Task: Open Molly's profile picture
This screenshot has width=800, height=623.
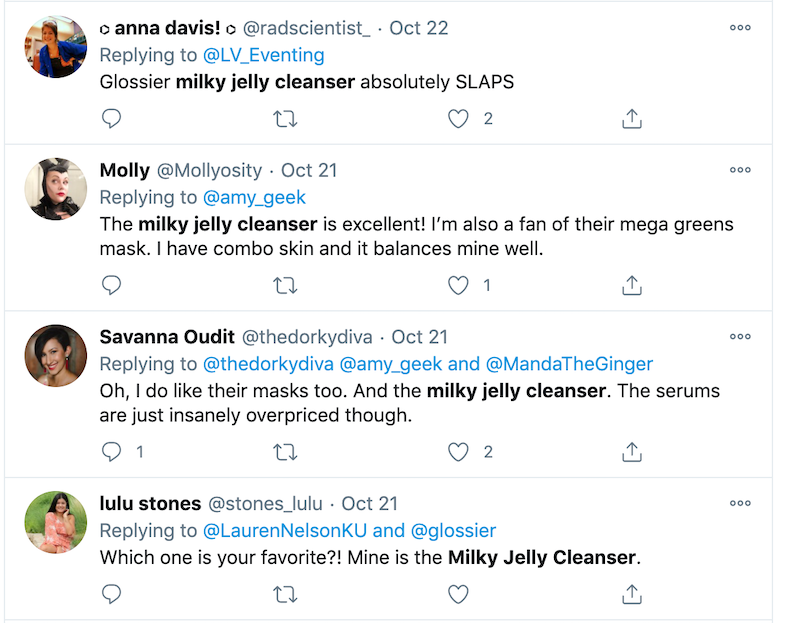Action: pos(56,189)
